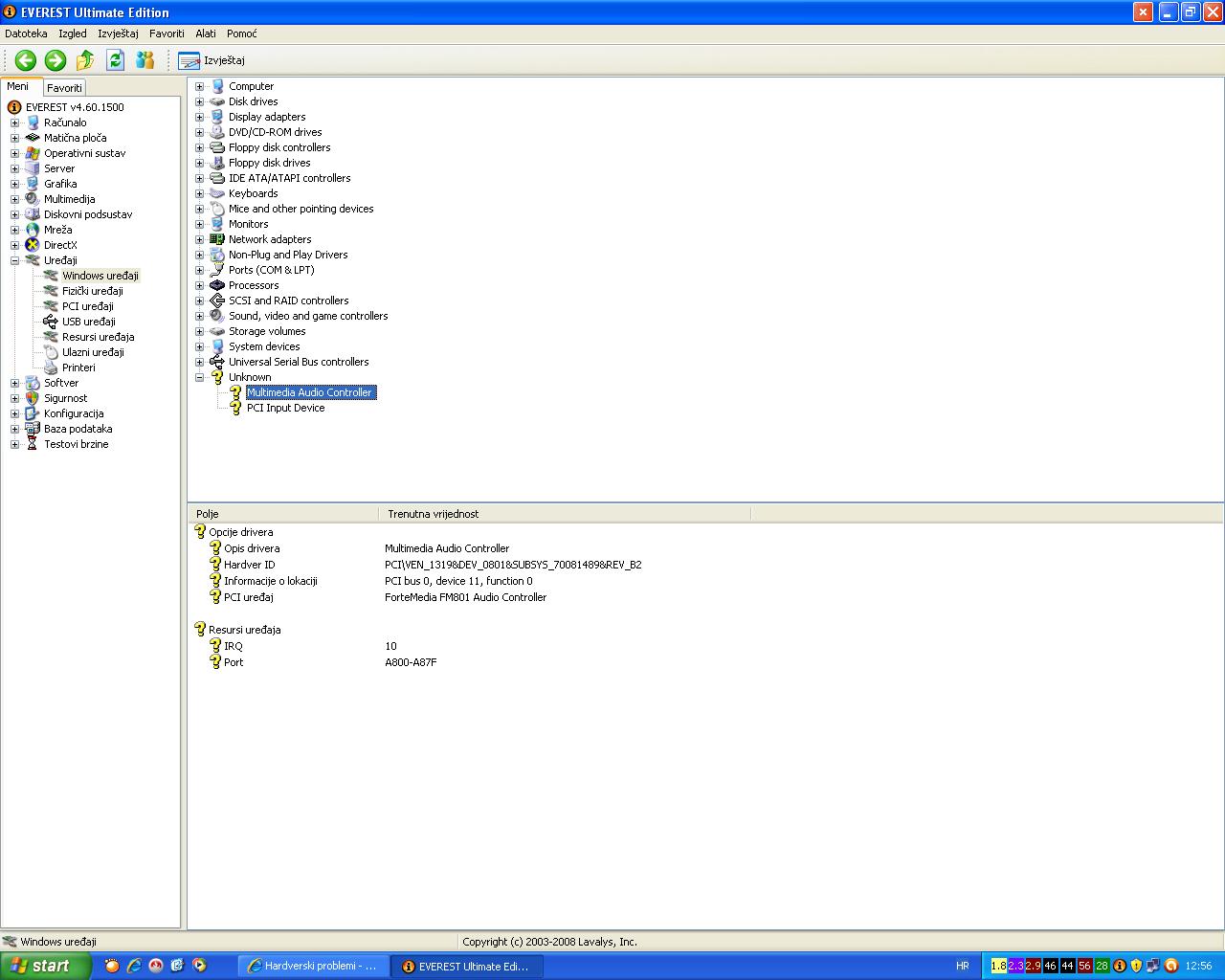Click the Windows Start button
The width and height of the screenshot is (1225, 980).
[45, 966]
